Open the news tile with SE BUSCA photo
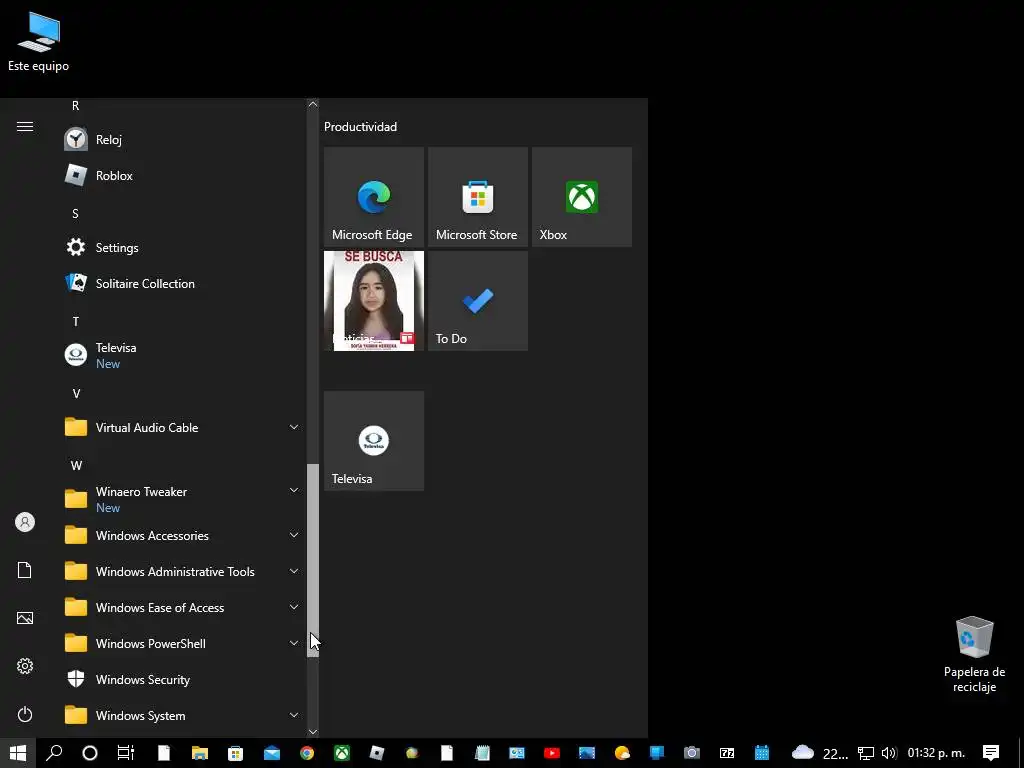This screenshot has width=1024, height=768. click(374, 300)
